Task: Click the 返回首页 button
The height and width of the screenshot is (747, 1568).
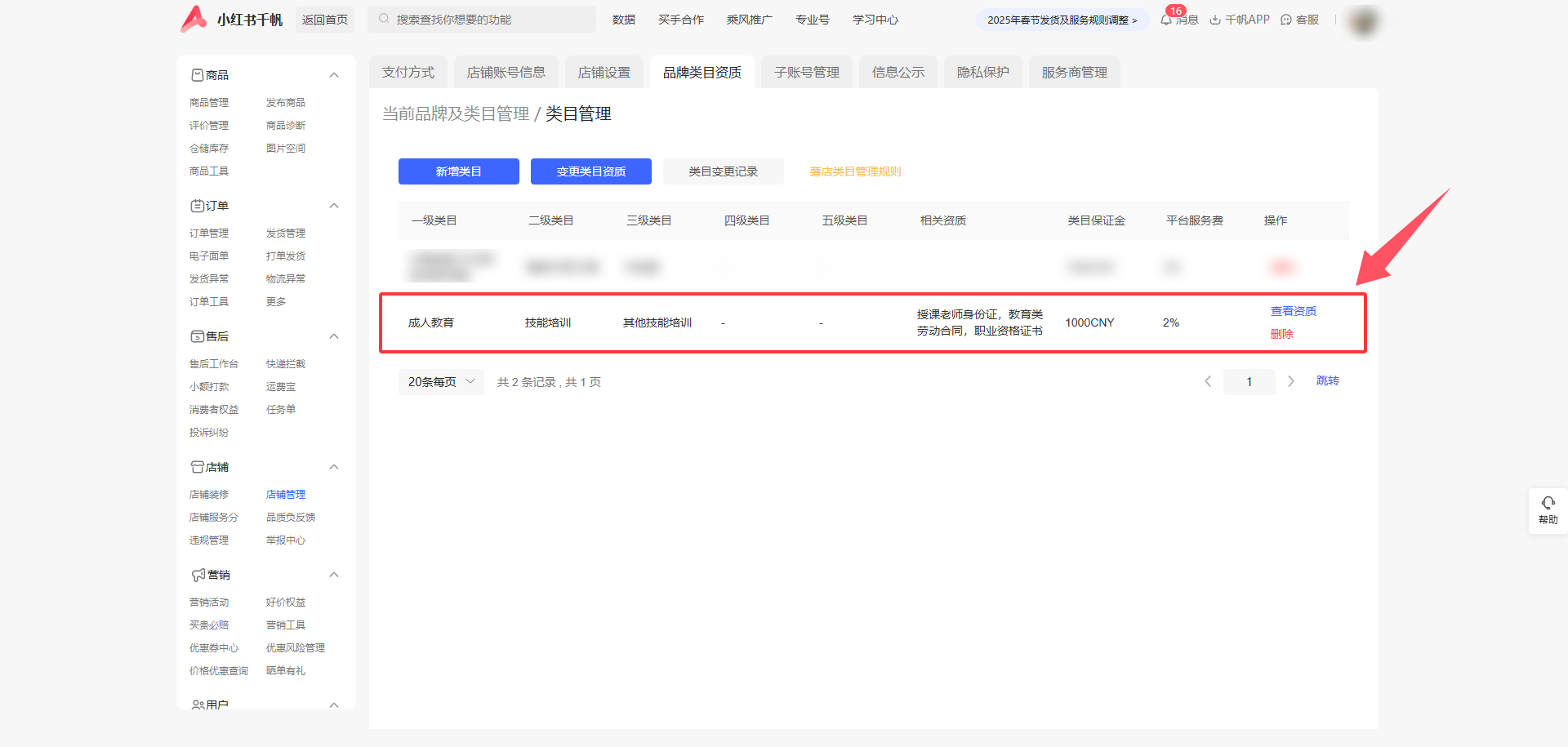Action: coord(325,20)
